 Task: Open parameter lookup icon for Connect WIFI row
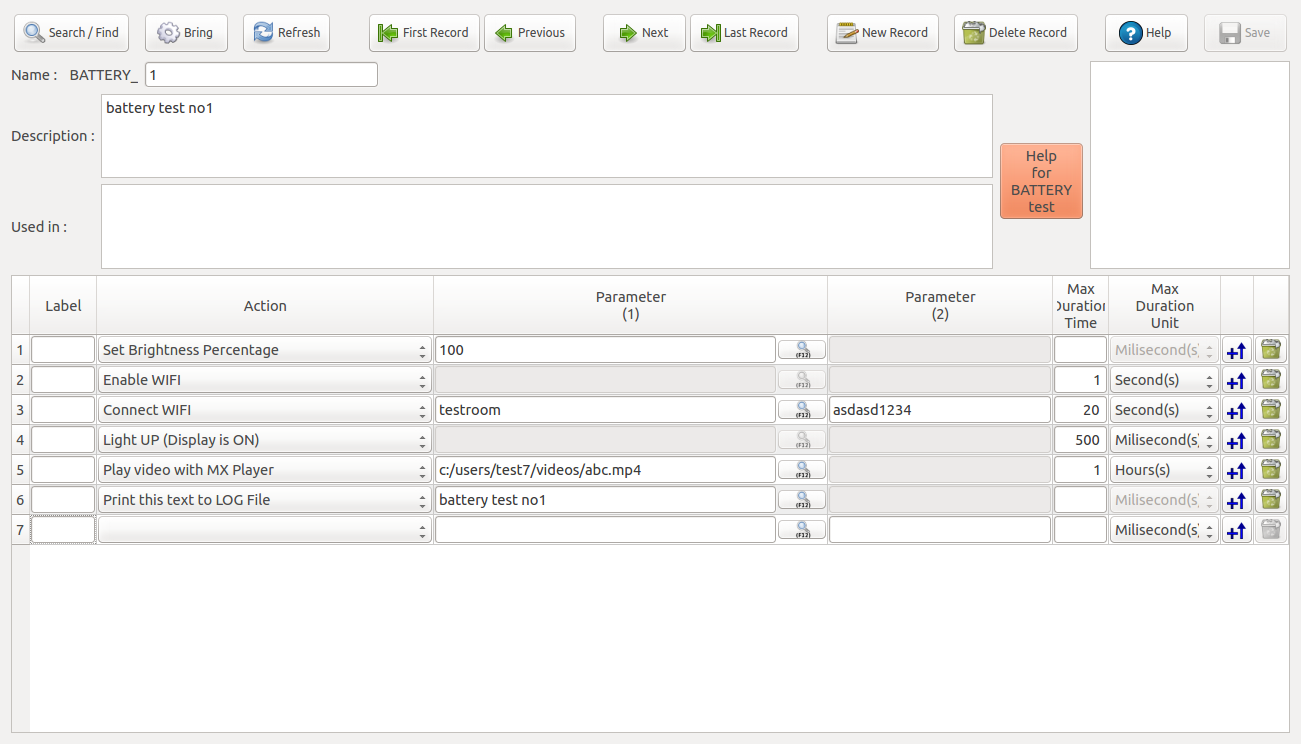(802, 410)
